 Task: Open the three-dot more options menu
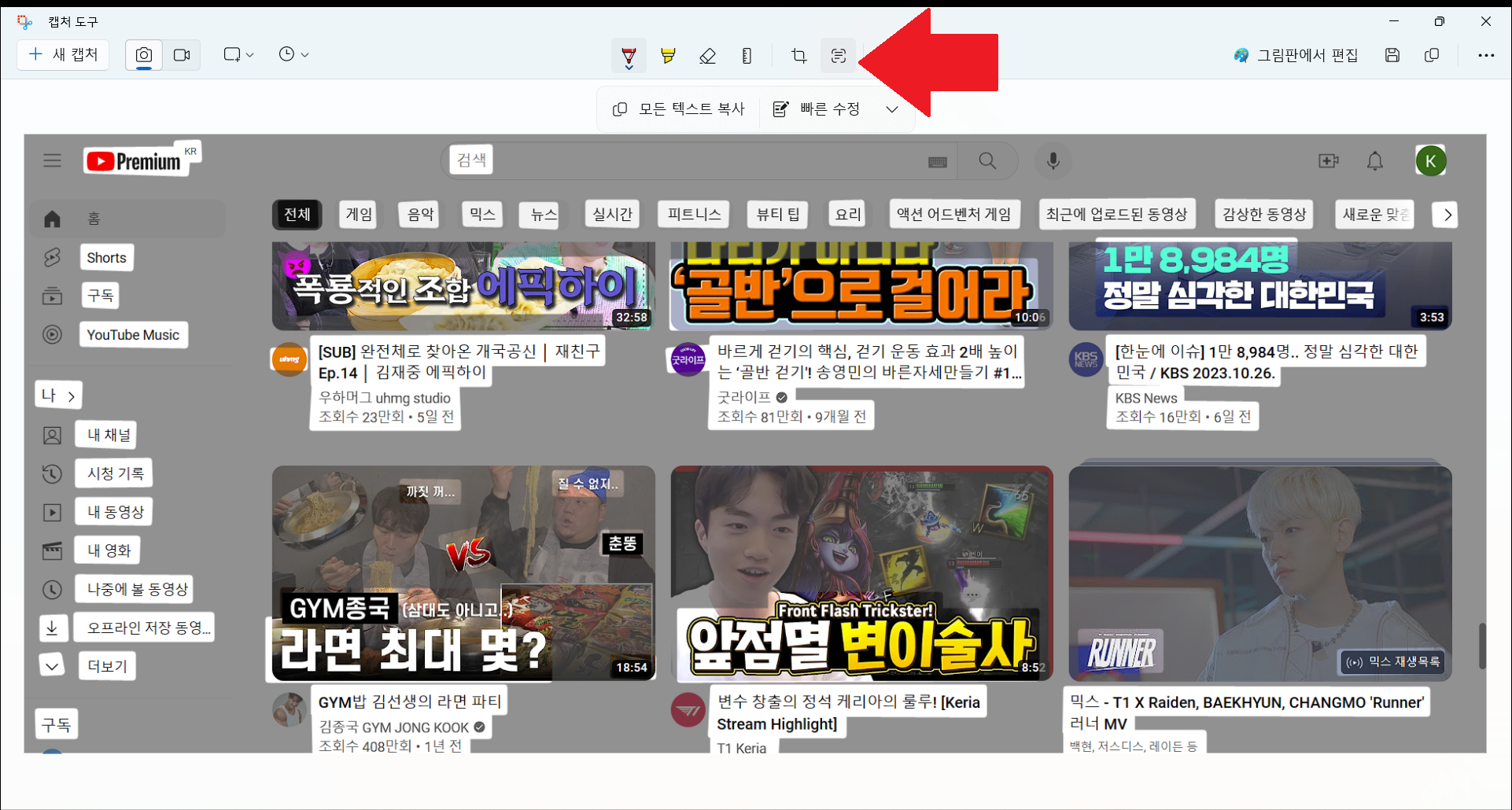[1486, 55]
